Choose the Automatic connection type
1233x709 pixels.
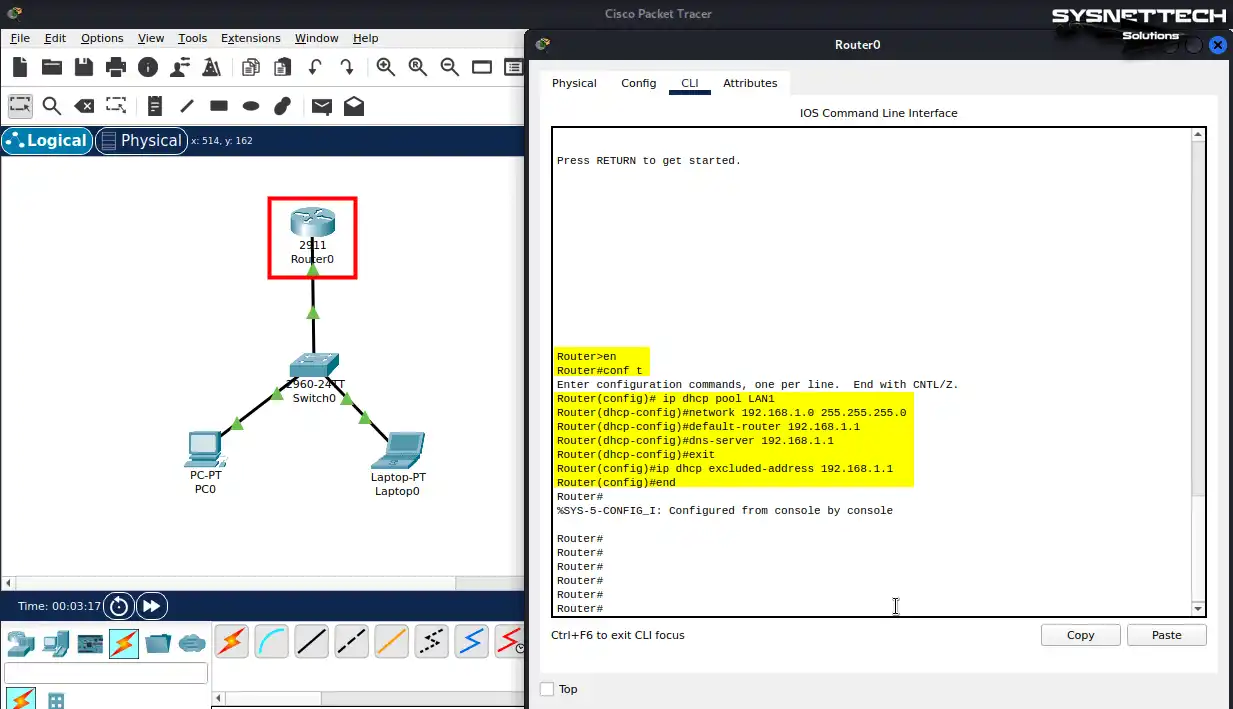232,641
